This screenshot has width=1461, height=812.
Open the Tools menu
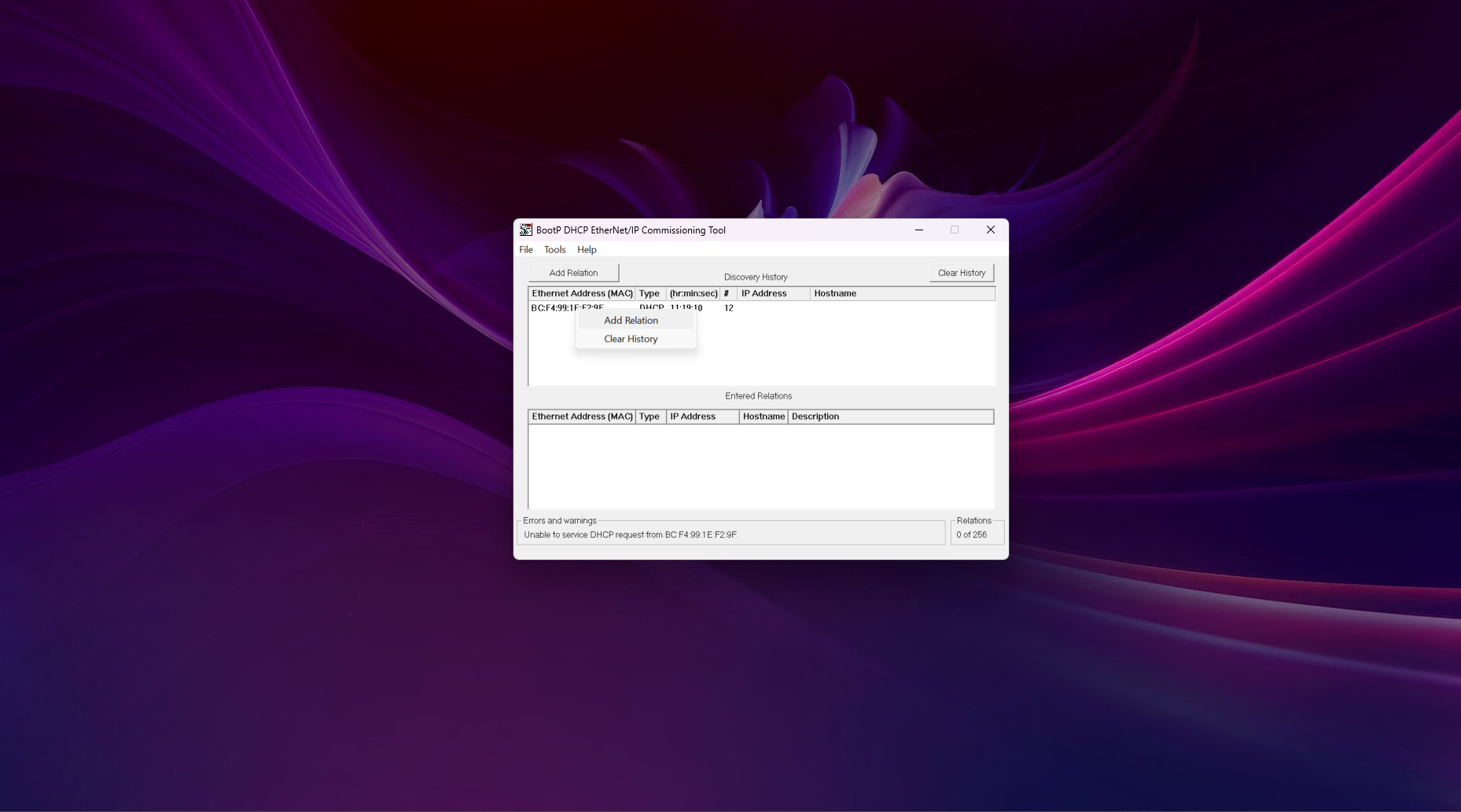554,249
